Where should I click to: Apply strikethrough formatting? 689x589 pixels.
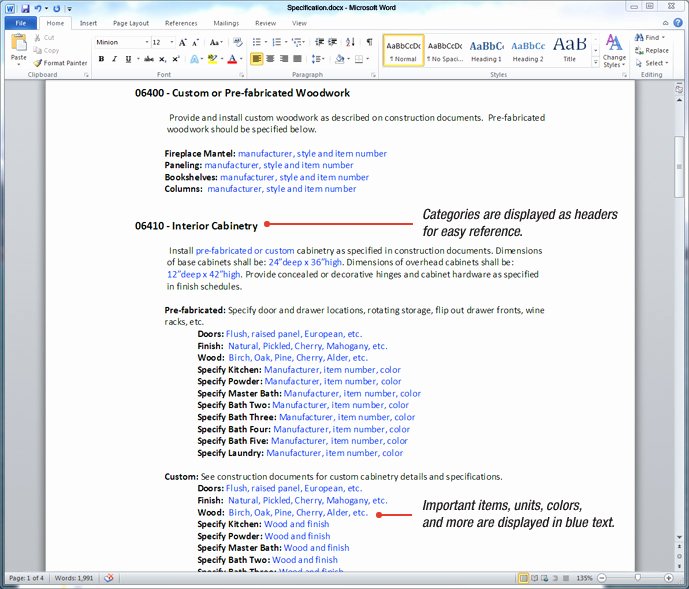click(x=149, y=59)
